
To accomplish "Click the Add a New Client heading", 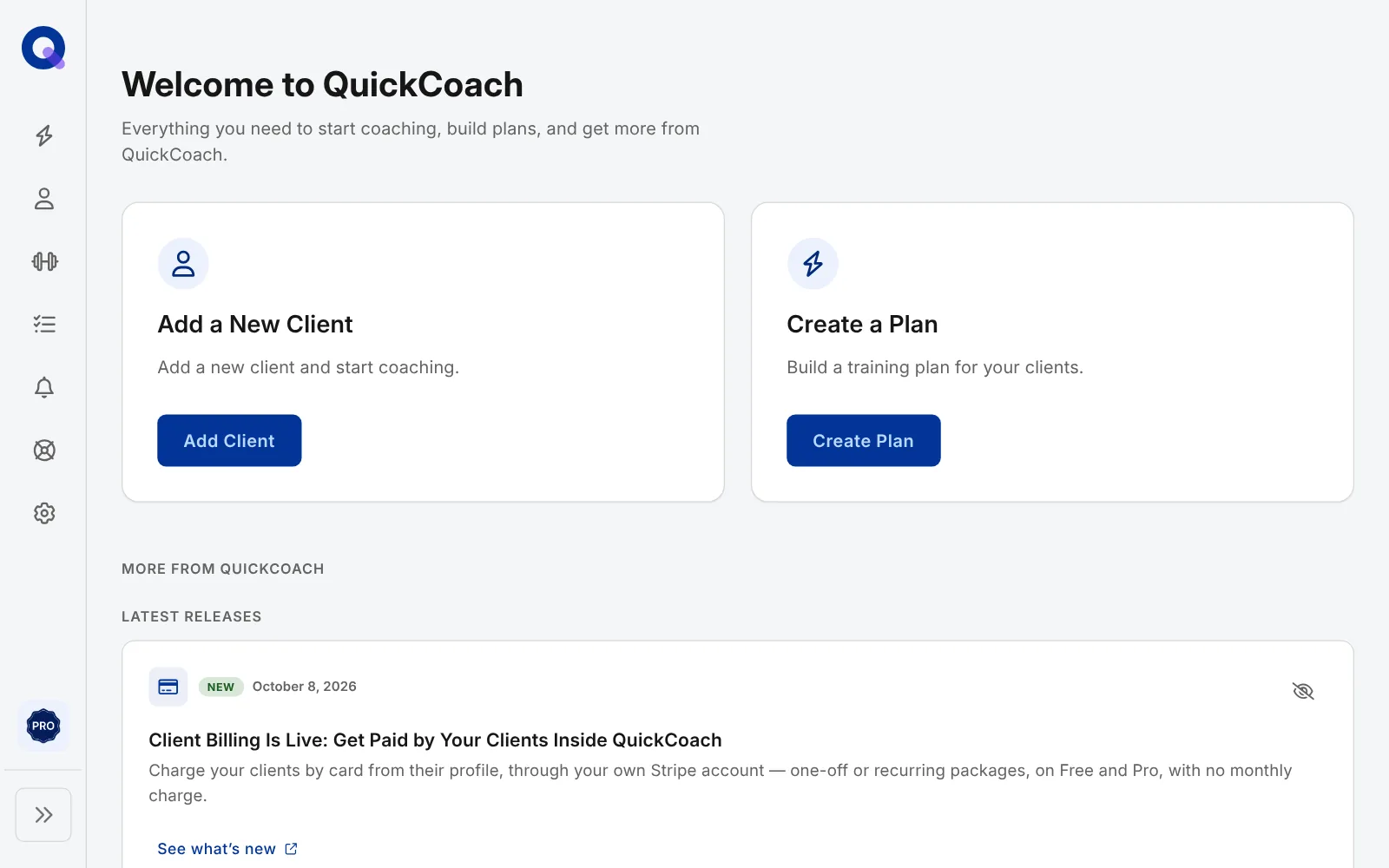I will [255, 324].
